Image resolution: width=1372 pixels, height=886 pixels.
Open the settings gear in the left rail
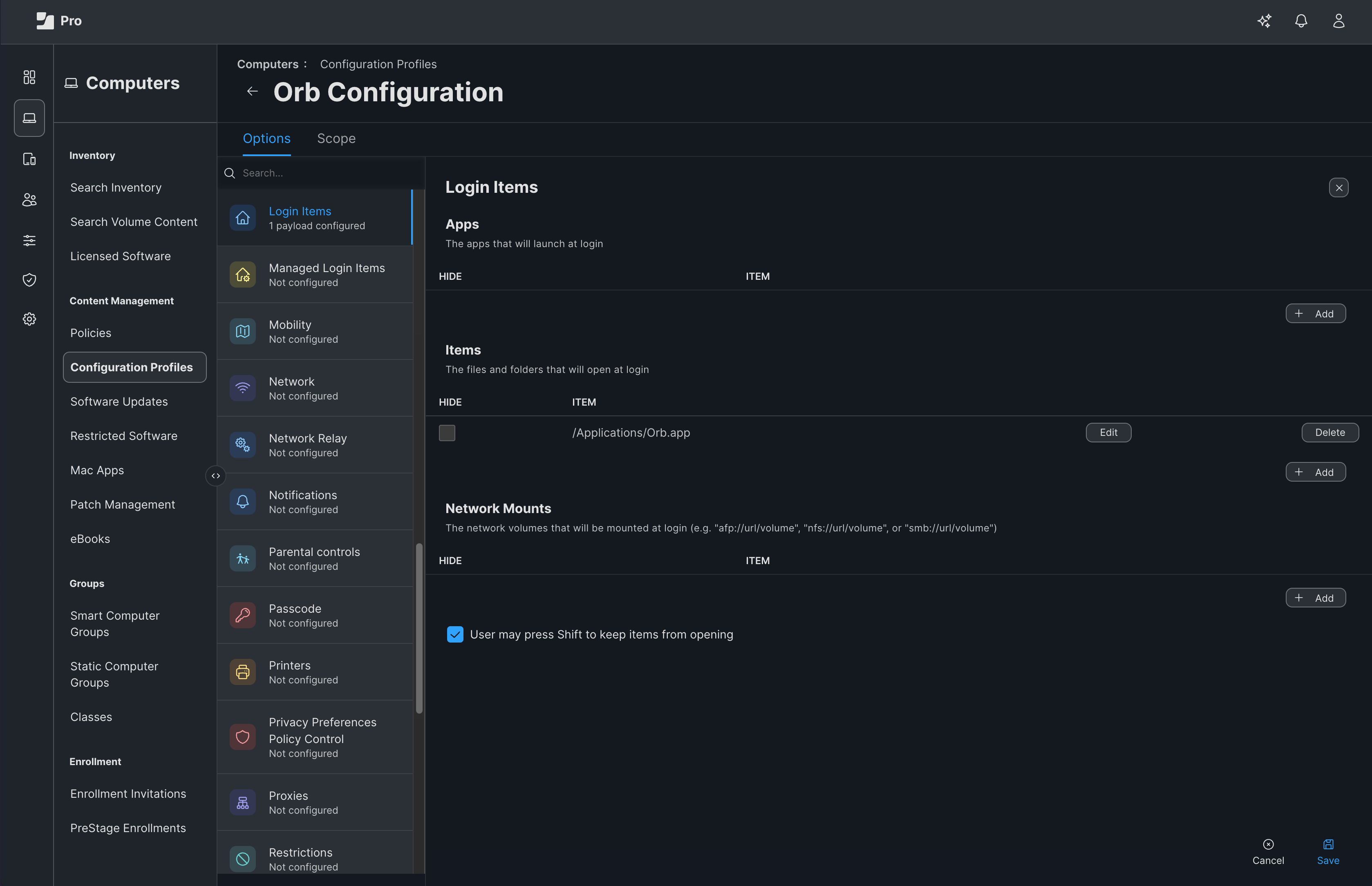coord(29,319)
